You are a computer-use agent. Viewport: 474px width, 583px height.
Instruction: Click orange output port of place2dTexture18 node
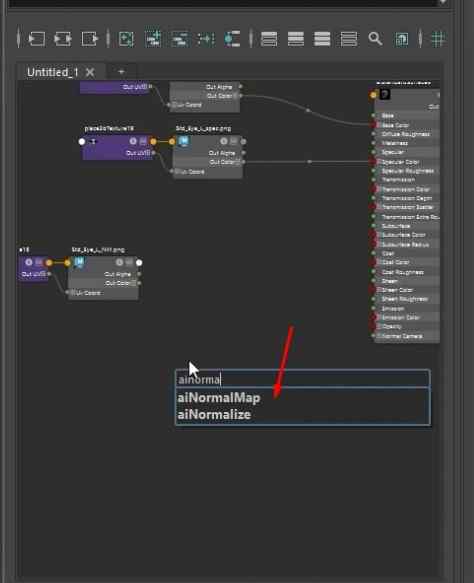(x=153, y=141)
